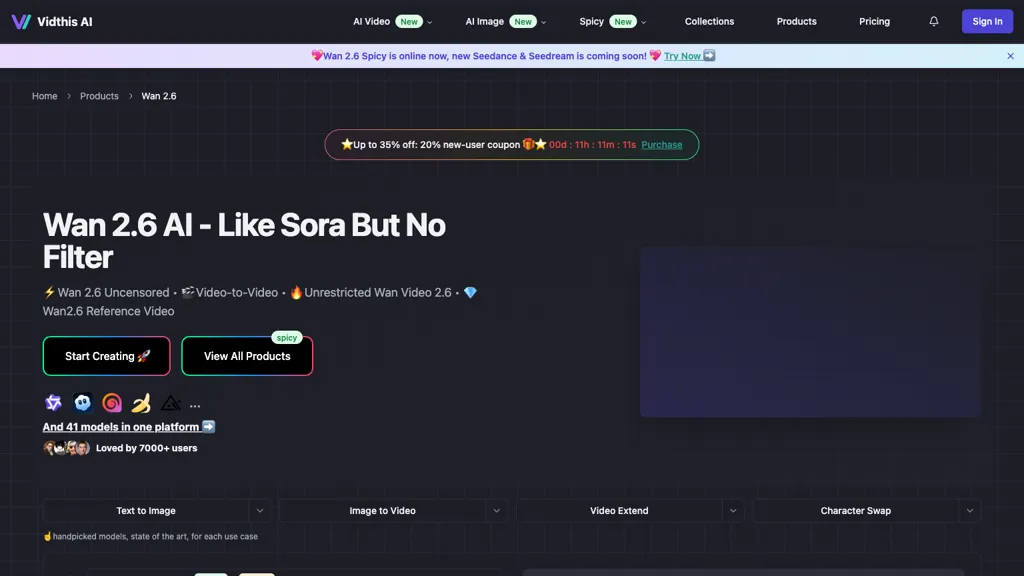Click the arrow icon next to Try Now
This screenshot has width=1024, height=576.
click(709, 56)
